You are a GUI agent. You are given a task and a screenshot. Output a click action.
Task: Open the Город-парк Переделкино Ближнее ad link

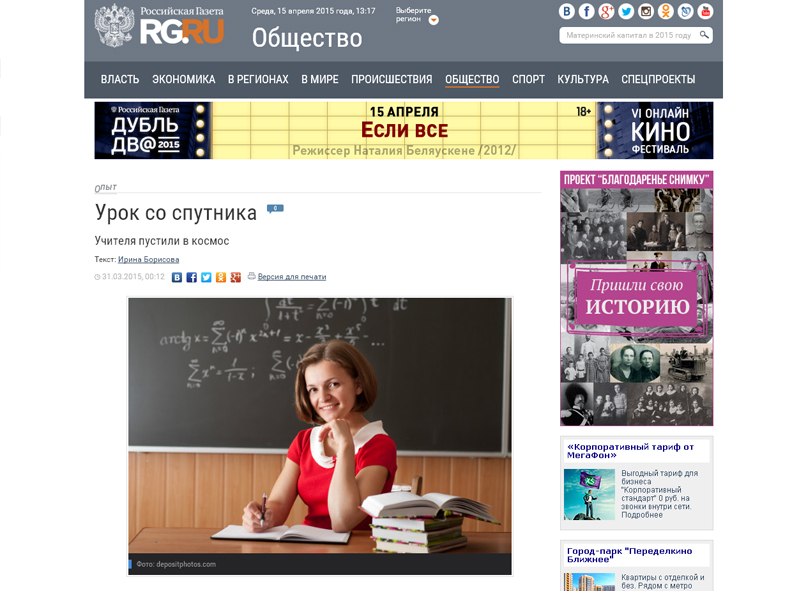(630, 555)
